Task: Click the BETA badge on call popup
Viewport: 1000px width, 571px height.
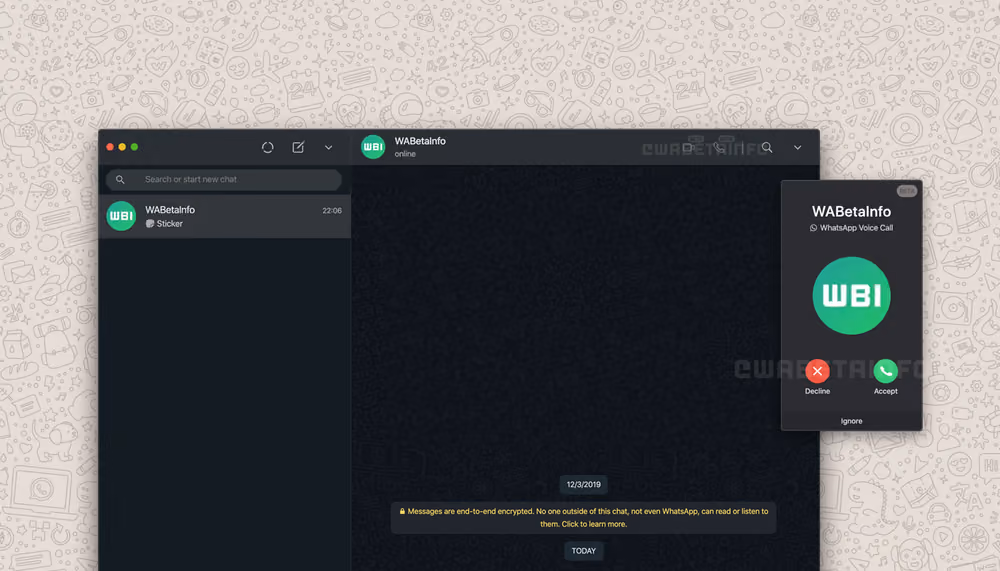Action: coord(906,191)
